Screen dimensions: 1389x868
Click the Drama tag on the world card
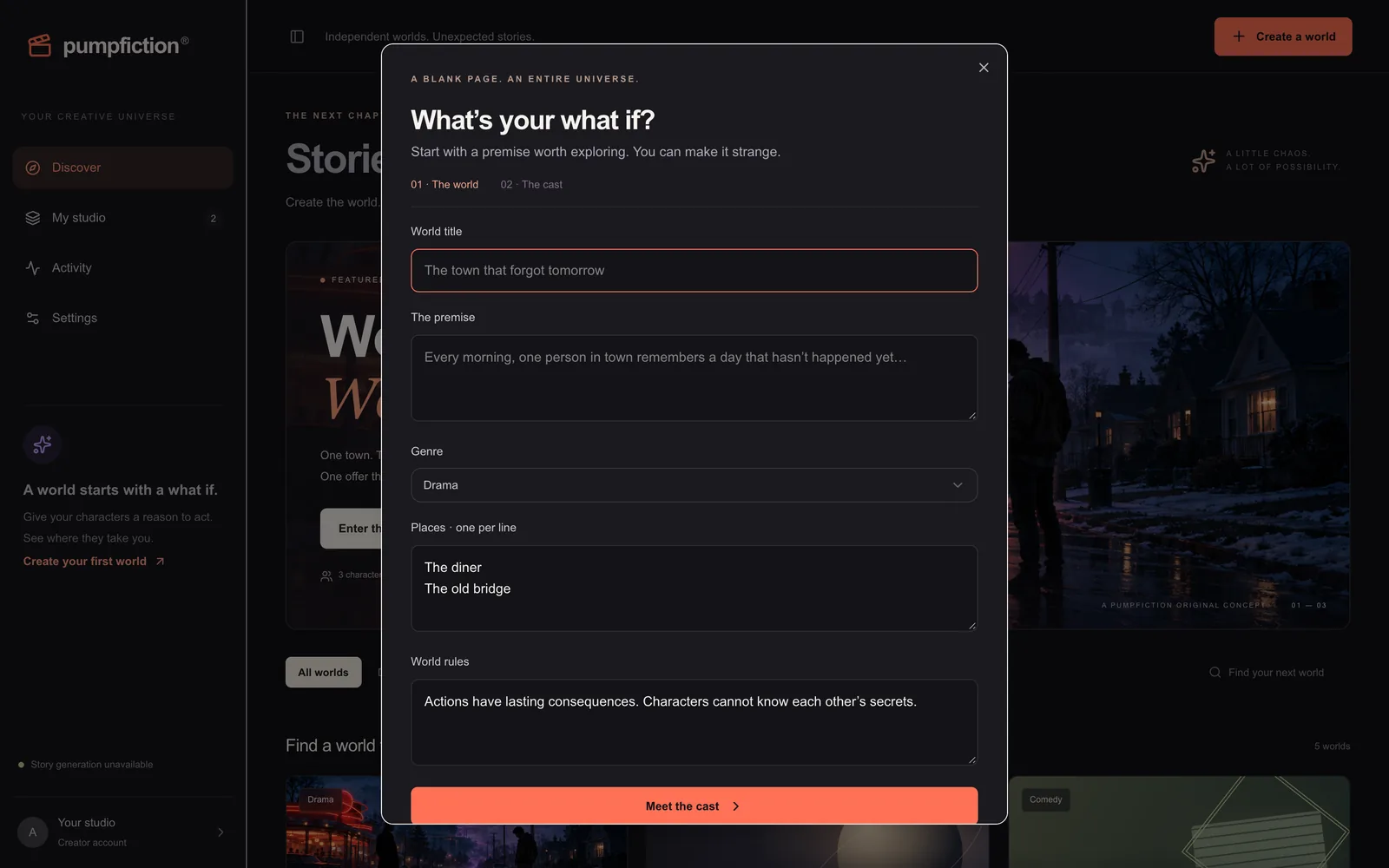(320, 799)
